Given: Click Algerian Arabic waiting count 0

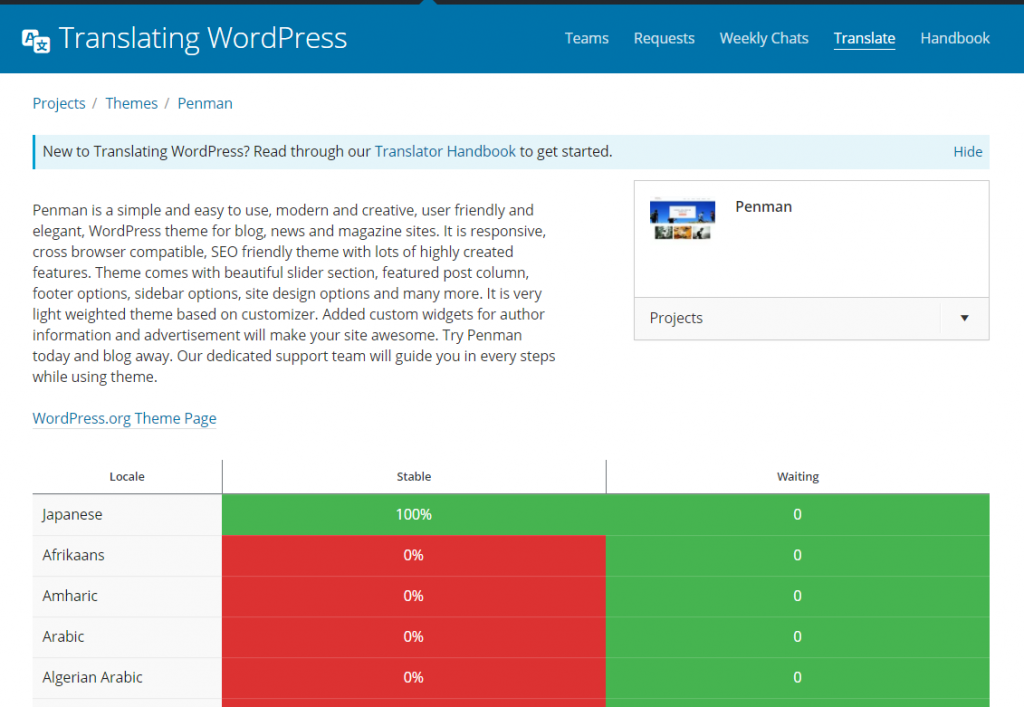Looking at the screenshot, I should [x=797, y=678].
